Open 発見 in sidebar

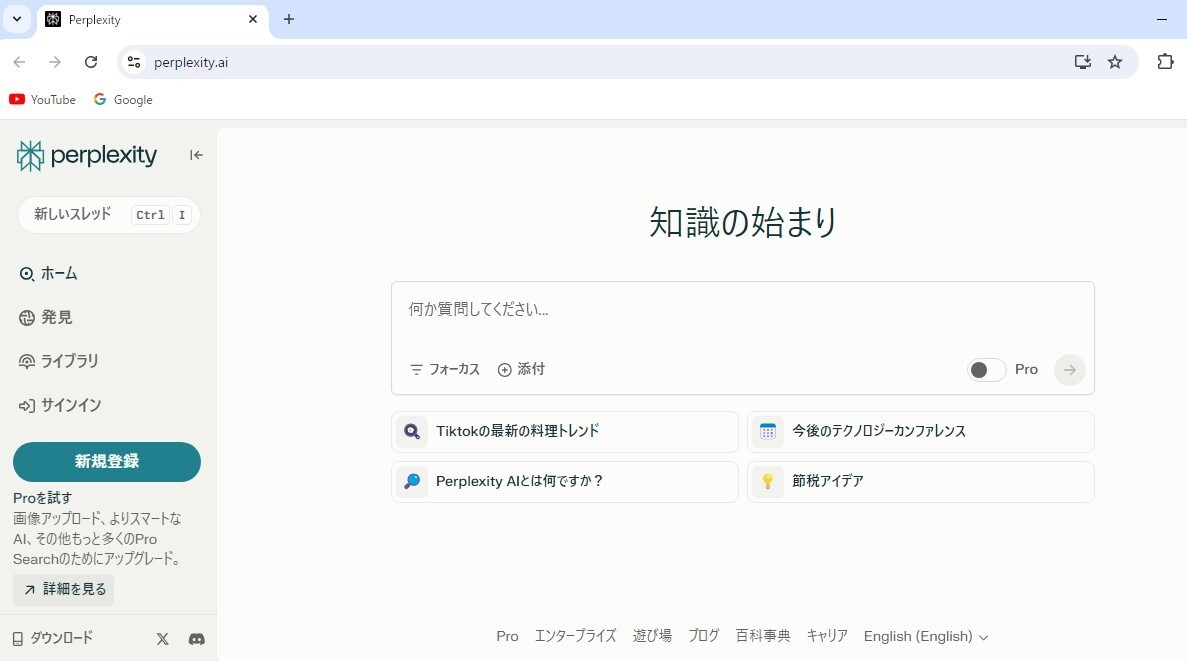tap(46, 318)
